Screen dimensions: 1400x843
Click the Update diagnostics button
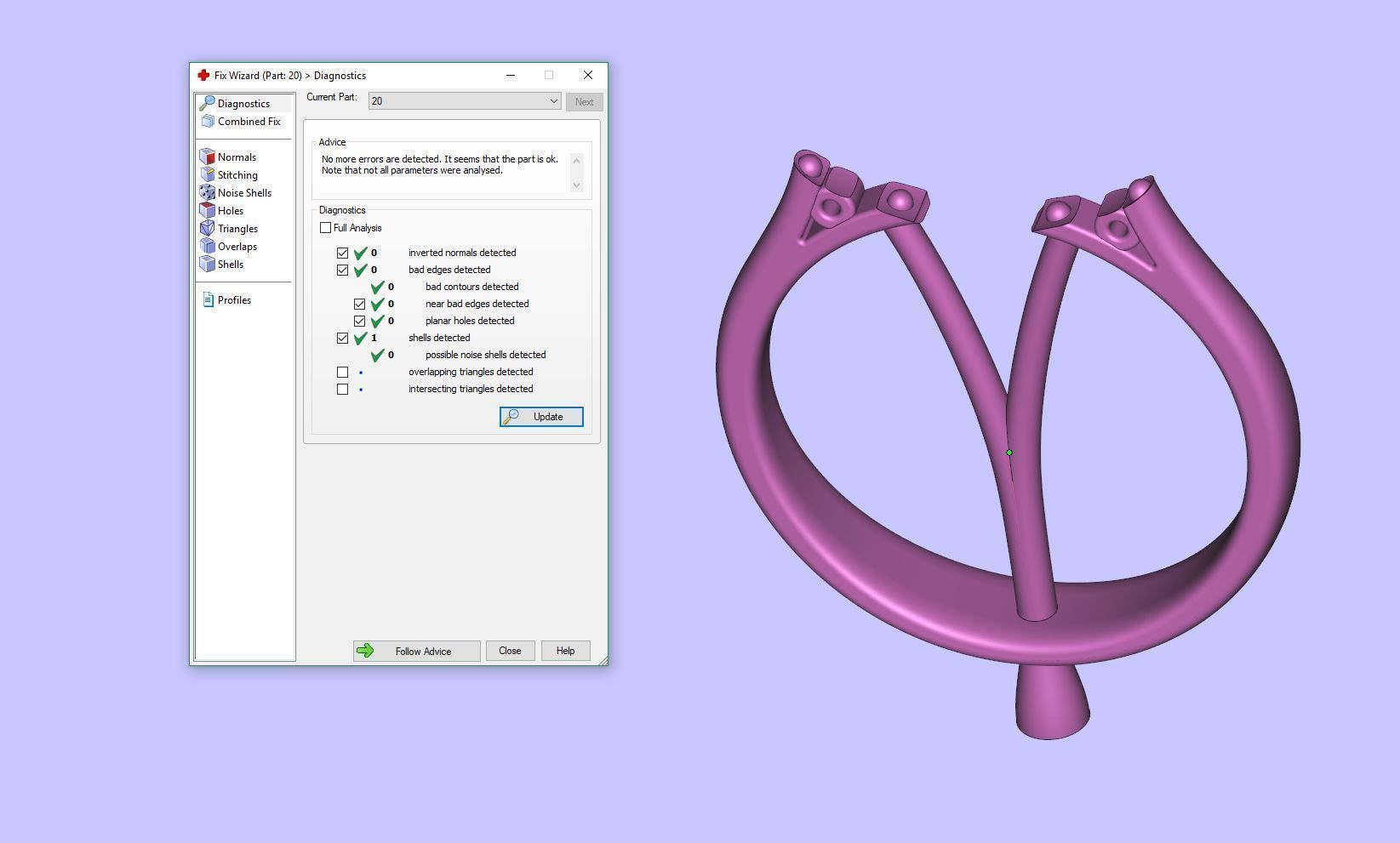coord(541,417)
